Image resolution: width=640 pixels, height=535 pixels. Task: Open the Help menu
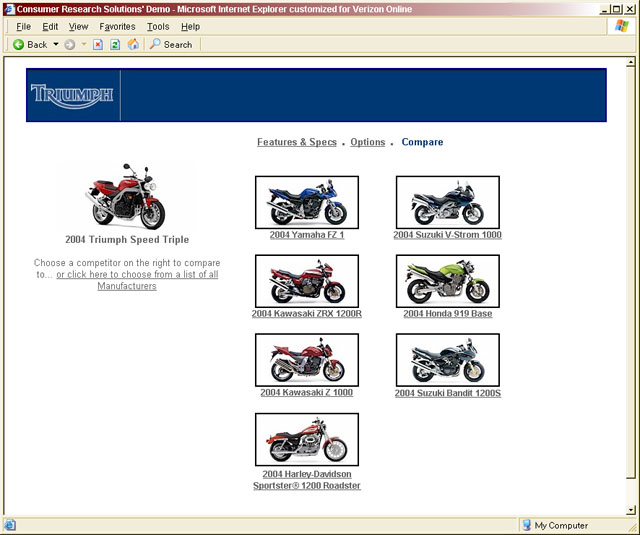click(x=191, y=27)
